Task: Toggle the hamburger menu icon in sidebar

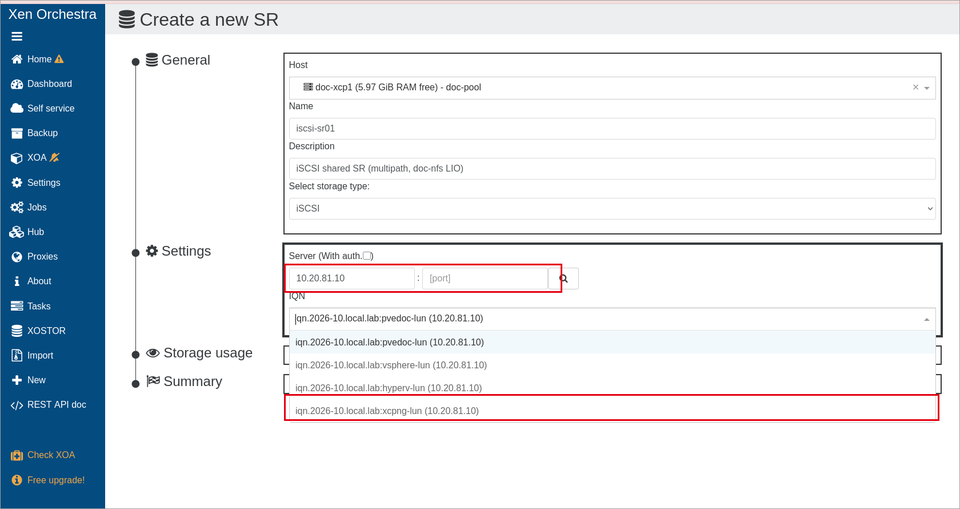Action: click(x=17, y=37)
